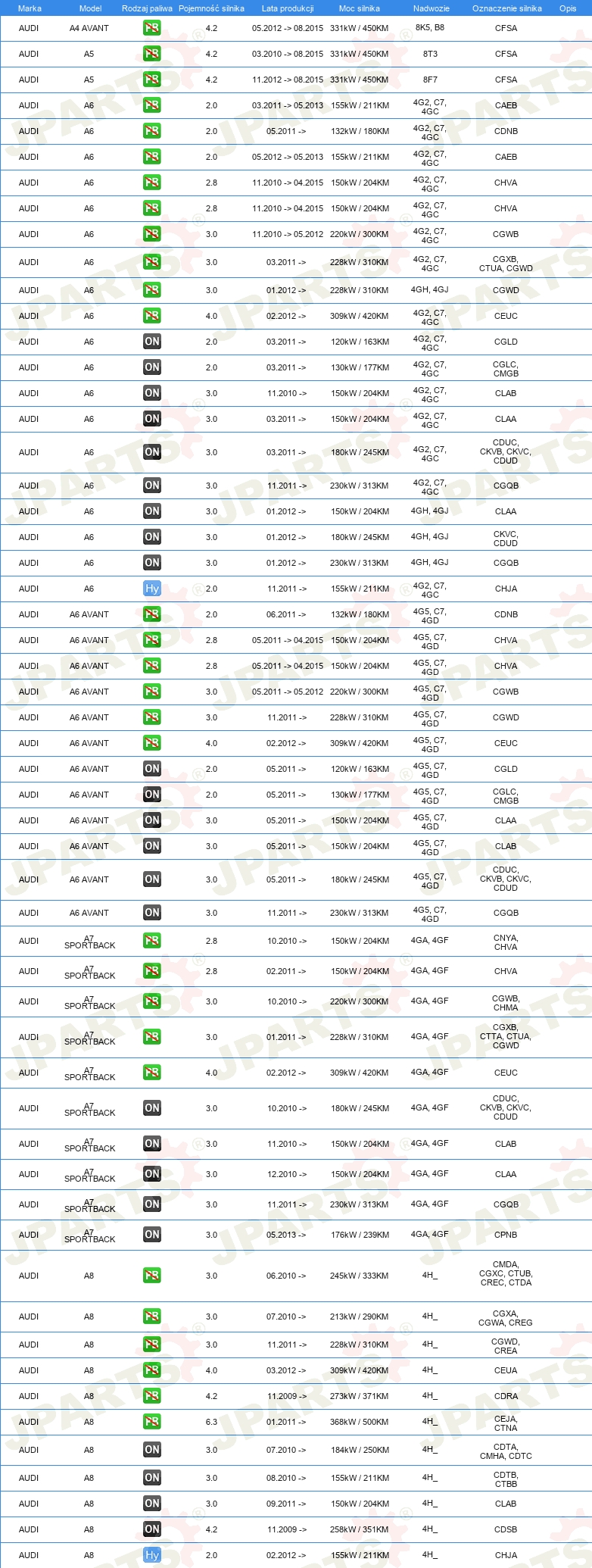Select the CHJA engine code in the A6 row
592x1568 pixels.
click(506, 589)
